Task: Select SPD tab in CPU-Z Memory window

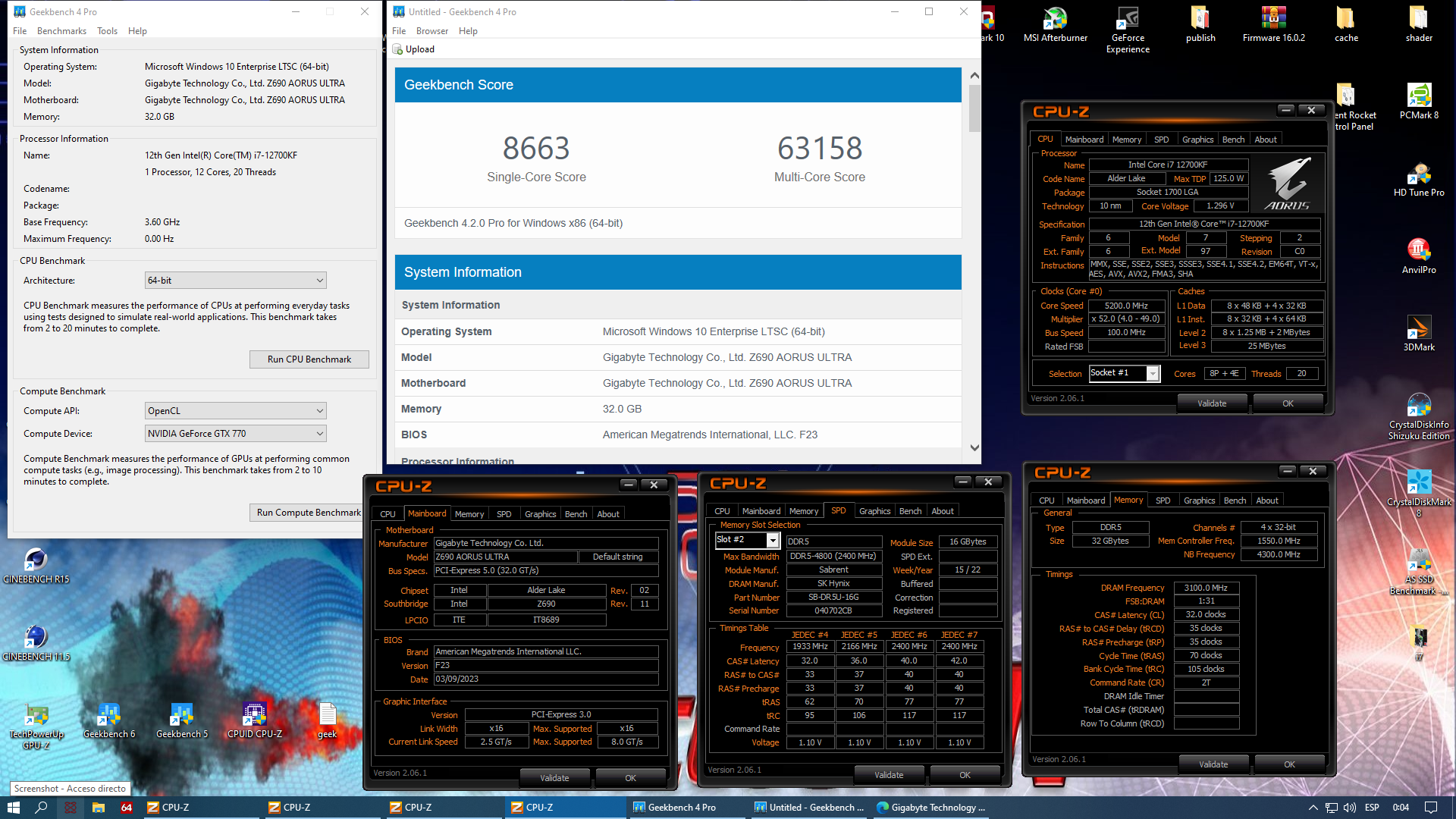Action: [x=1163, y=500]
